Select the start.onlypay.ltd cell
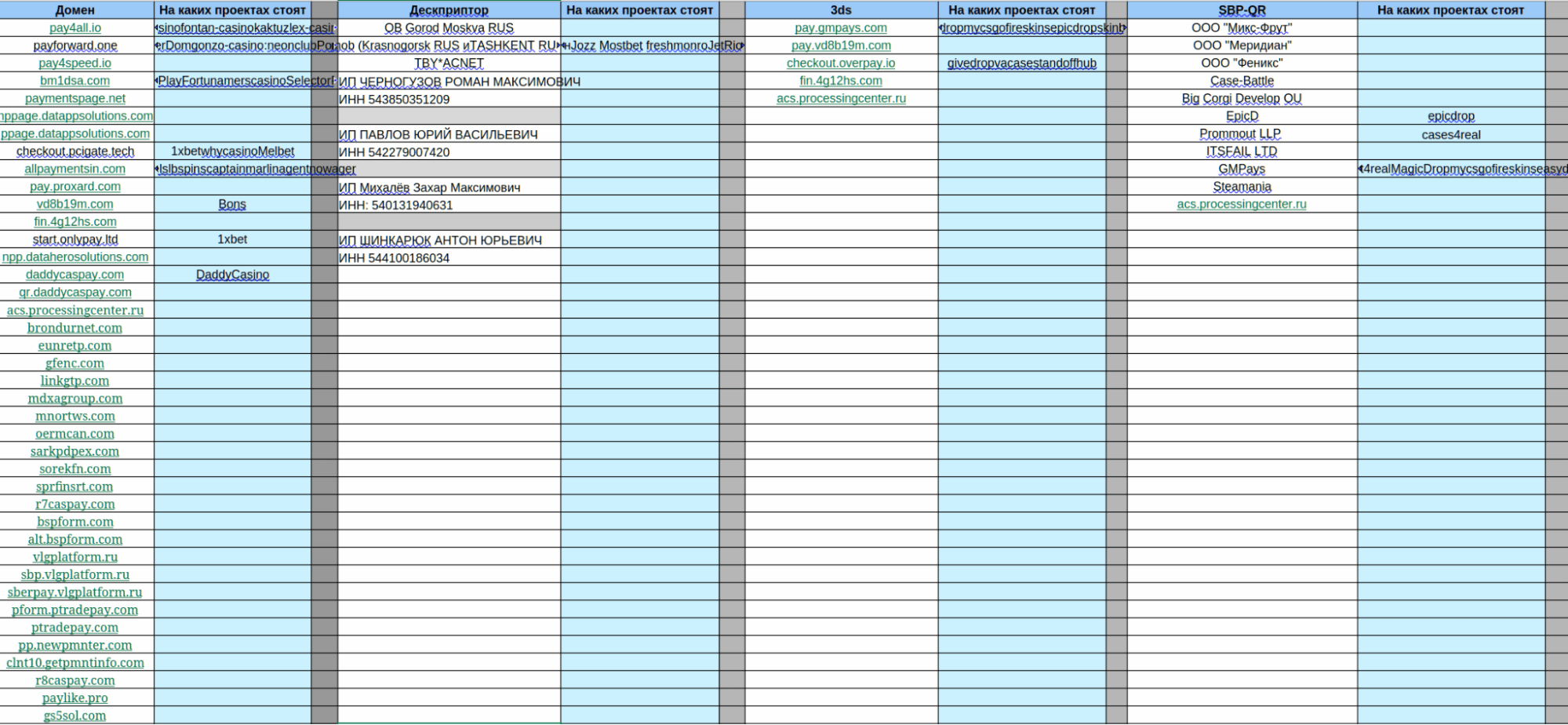 pyautogui.click(x=75, y=240)
